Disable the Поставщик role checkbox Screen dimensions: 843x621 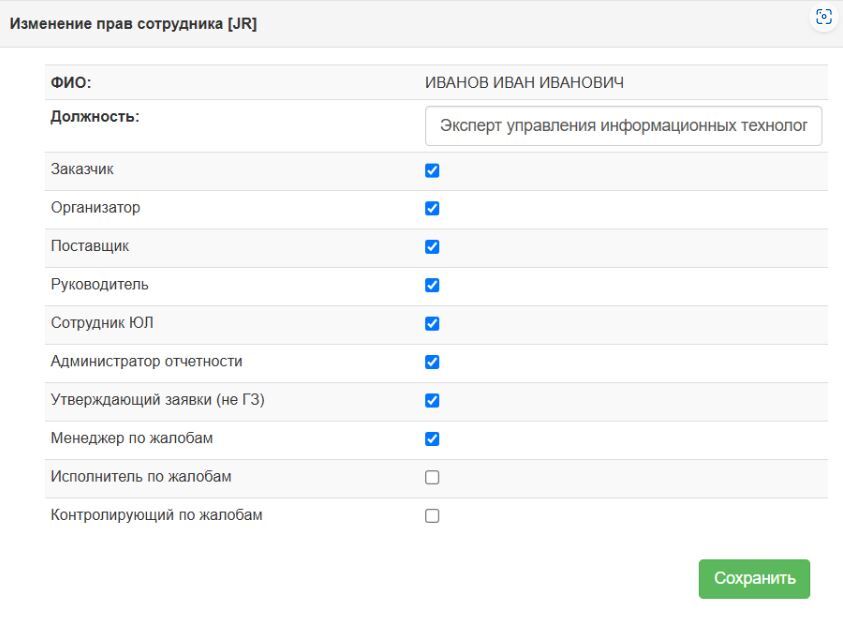click(x=432, y=247)
